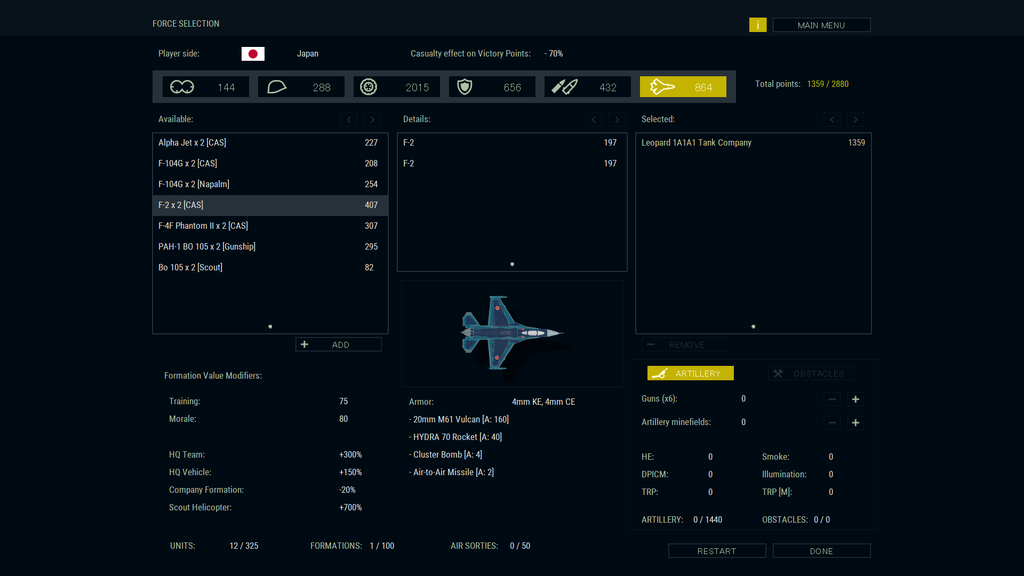Click the AIR SORTIES 0 / 50 value

[x=520, y=546]
